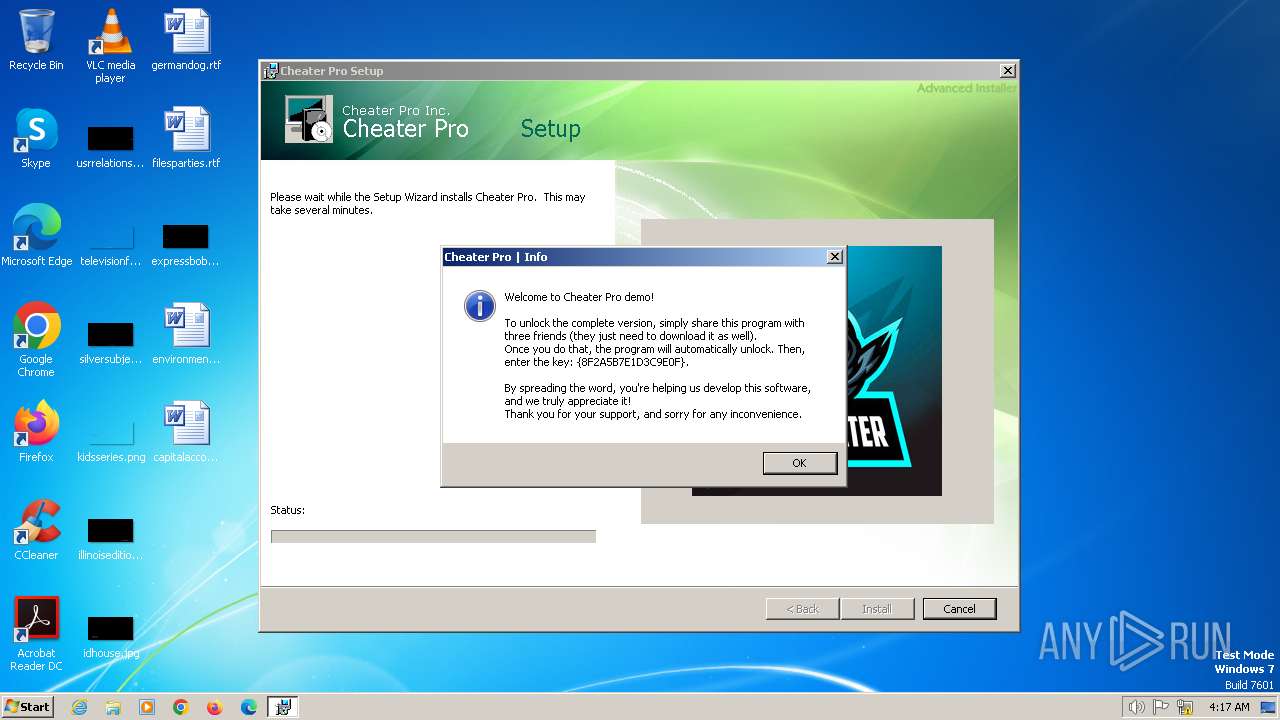This screenshot has height=720, width=1280.
Task: Open the Windows Start menu
Action: coord(27,706)
